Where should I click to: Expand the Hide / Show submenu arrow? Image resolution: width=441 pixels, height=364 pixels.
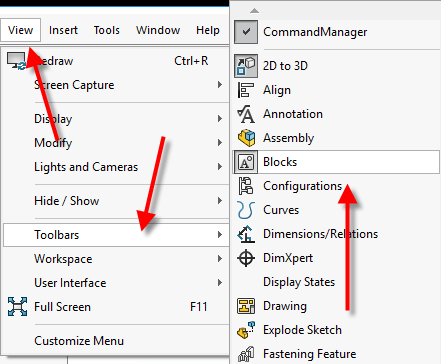[x=220, y=201]
